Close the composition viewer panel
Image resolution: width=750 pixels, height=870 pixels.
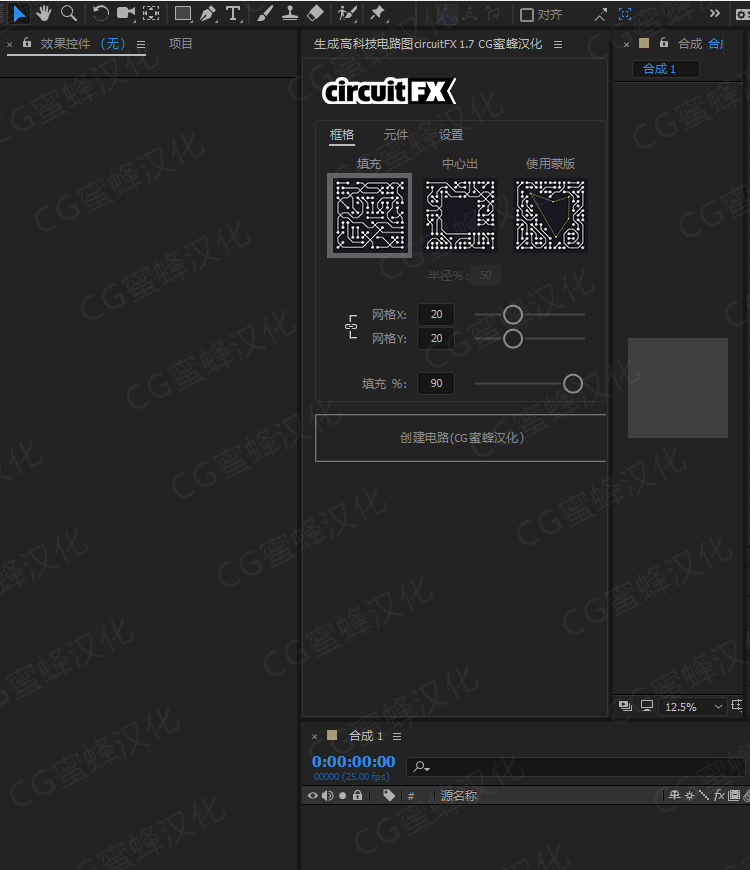tap(626, 45)
